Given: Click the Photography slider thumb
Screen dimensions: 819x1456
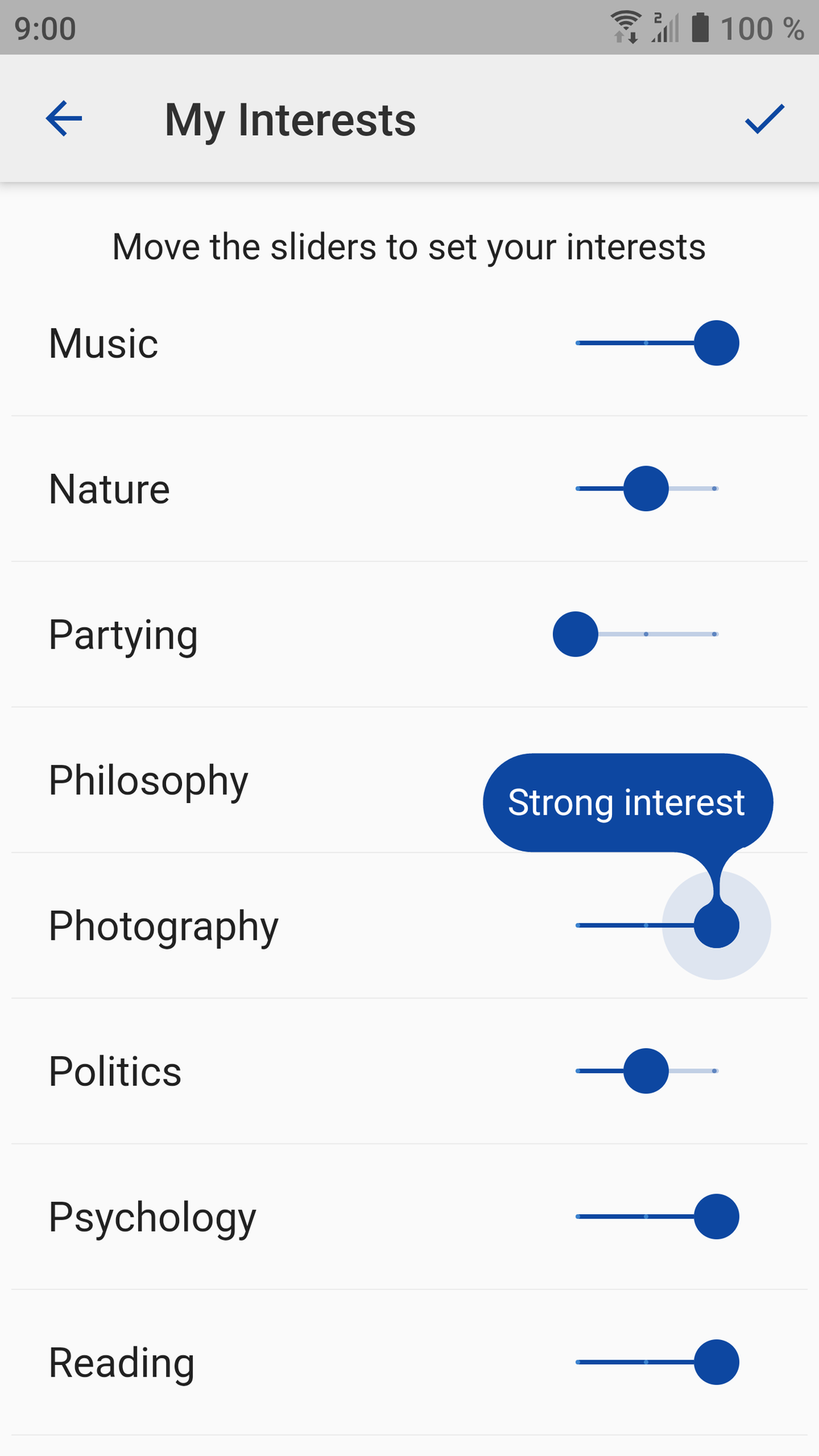Looking at the screenshot, I should tap(716, 925).
